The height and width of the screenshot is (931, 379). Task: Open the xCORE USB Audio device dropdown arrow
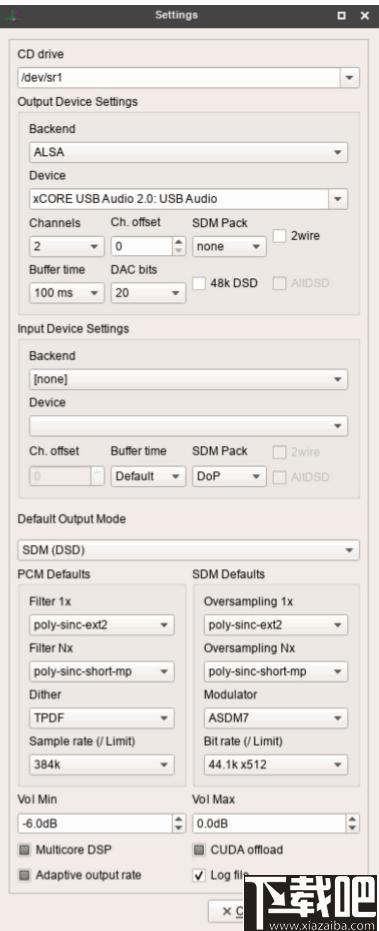click(x=338, y=199)
